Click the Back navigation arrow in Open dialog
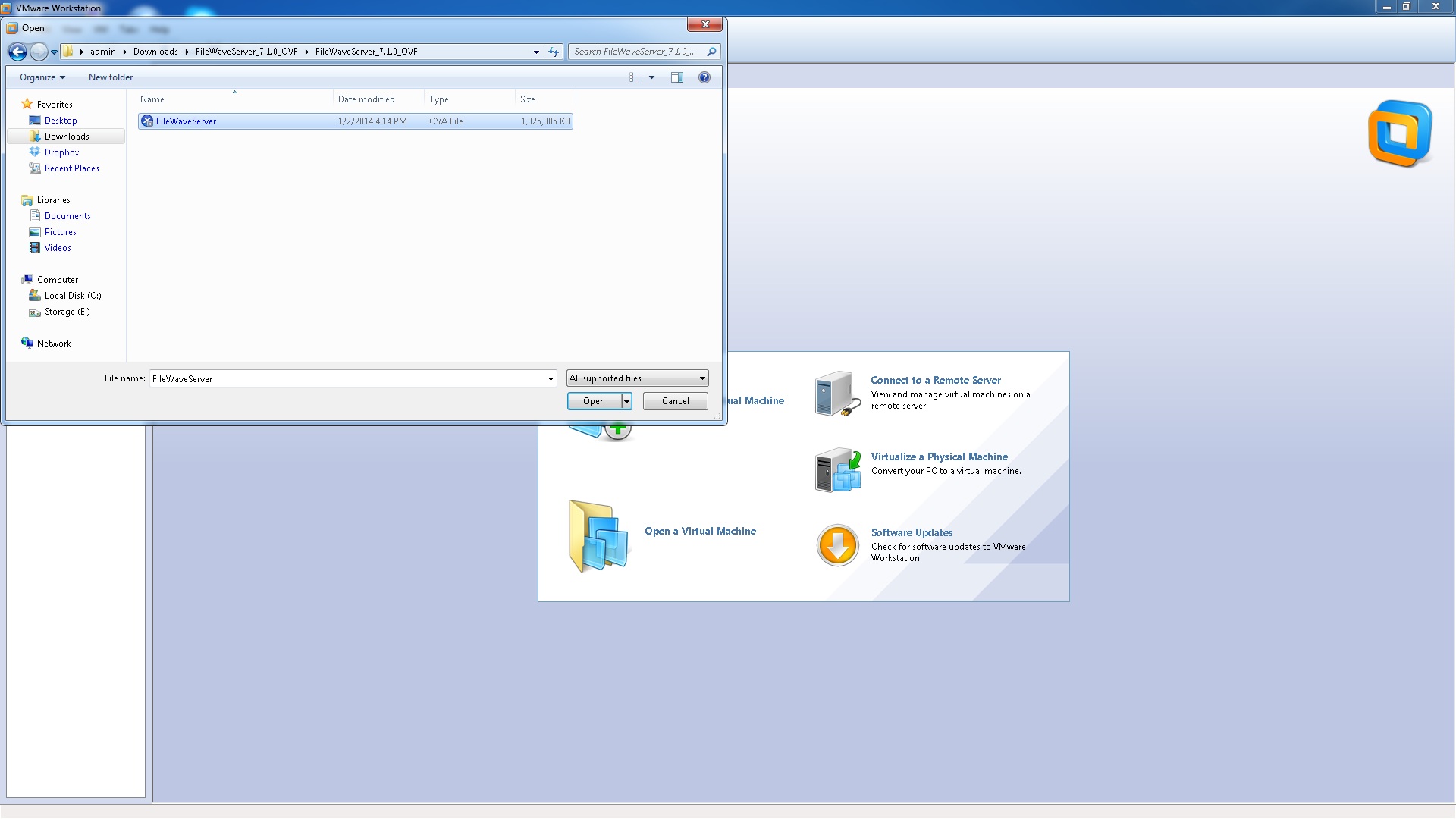The height and width of the screenshot is (819, 1456). 17,52
